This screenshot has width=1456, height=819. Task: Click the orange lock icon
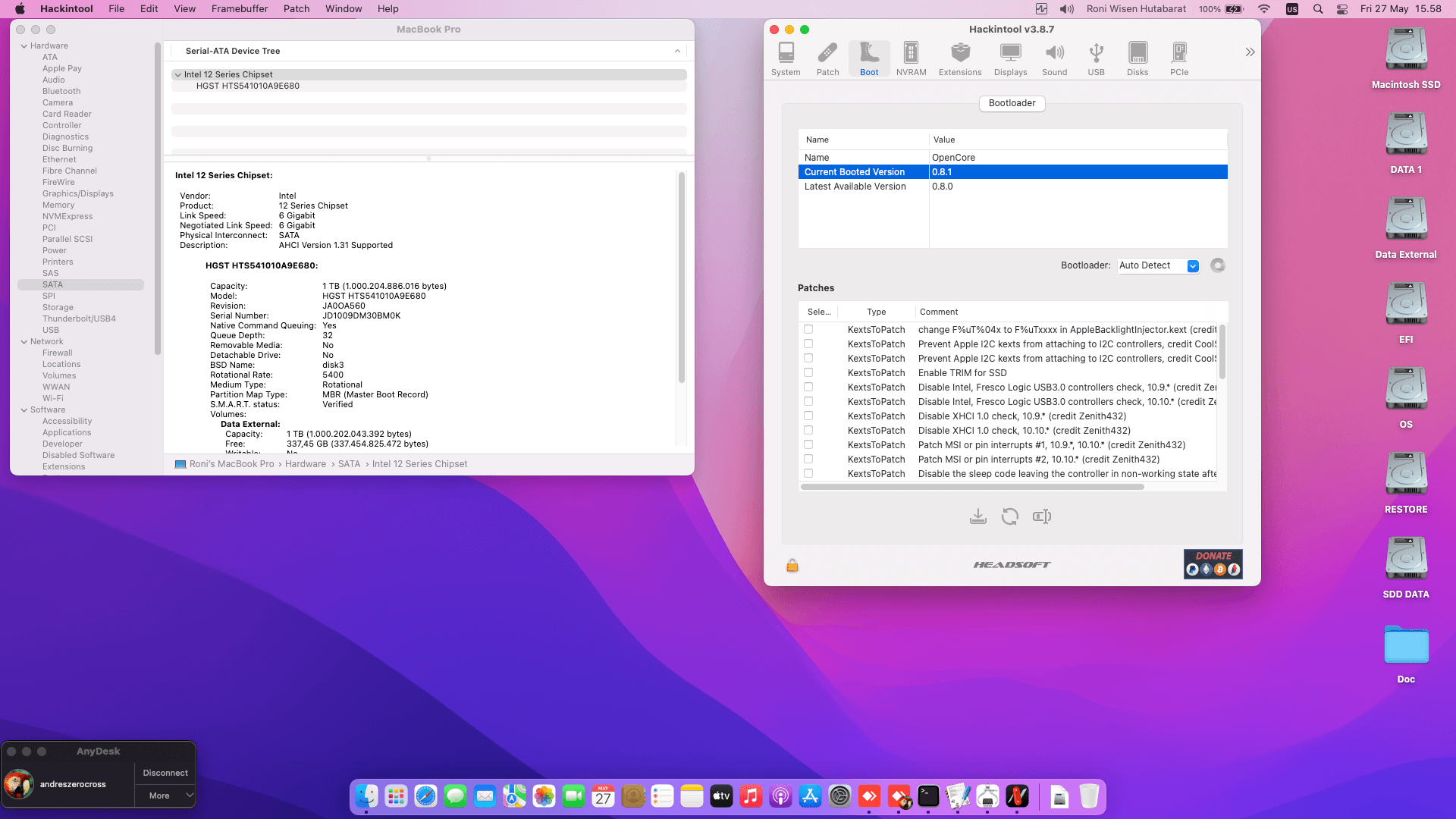[x=792, y=565]
